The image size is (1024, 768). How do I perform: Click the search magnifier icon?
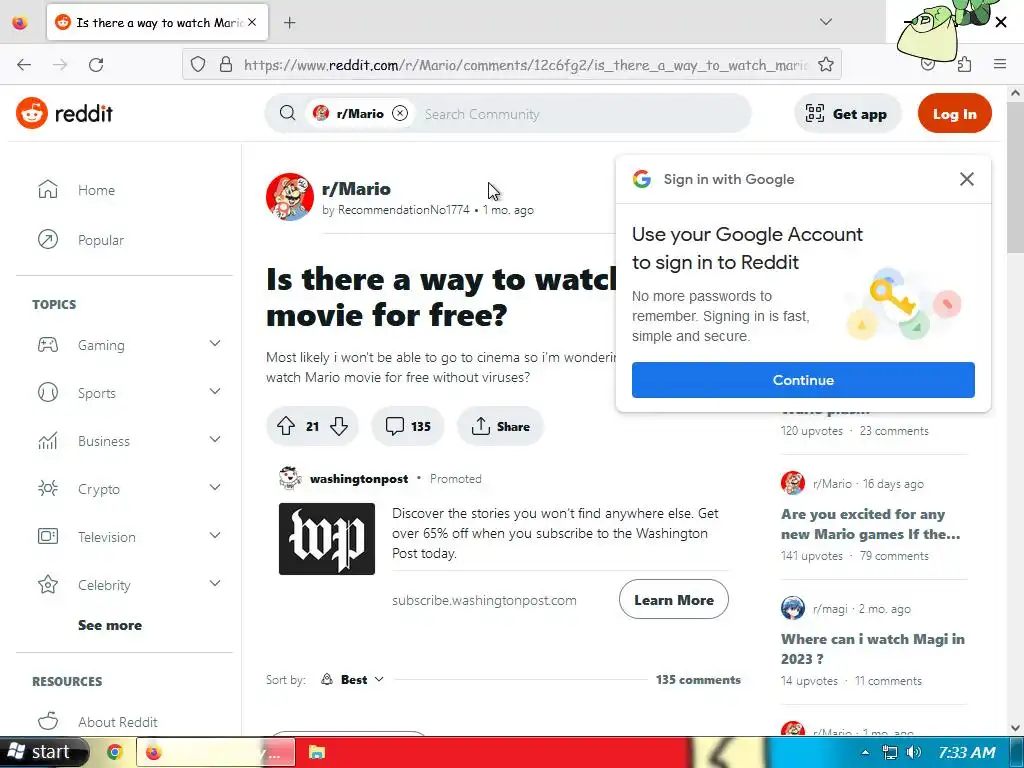point(287,113)
